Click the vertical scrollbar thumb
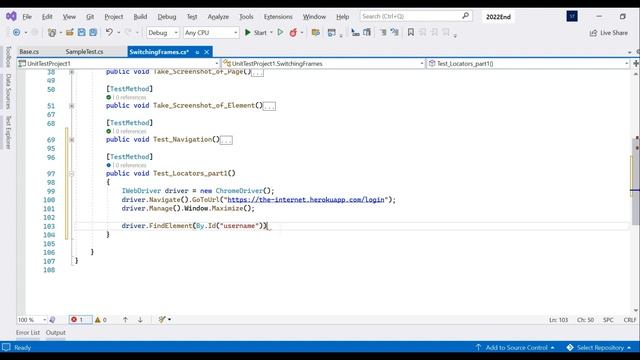This screenshot has height=360, width=640. [x=635, y=182]
